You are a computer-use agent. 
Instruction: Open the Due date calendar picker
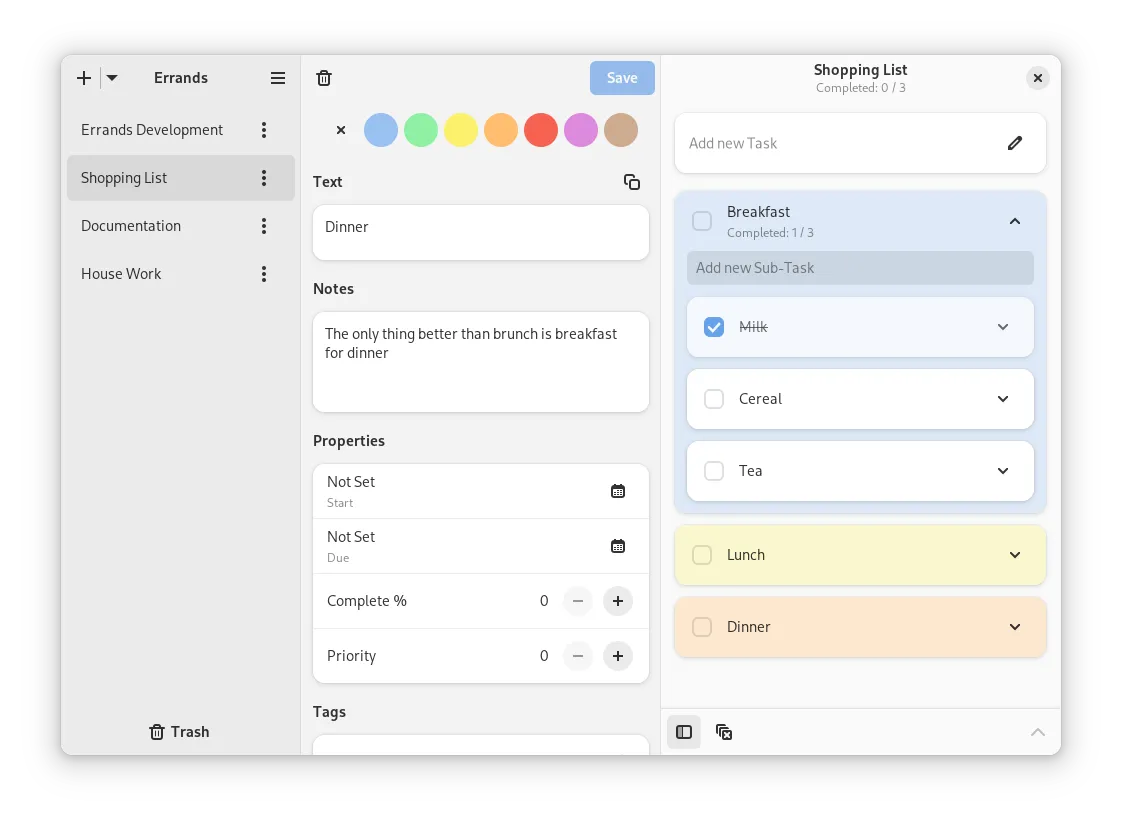pos(618,546)
